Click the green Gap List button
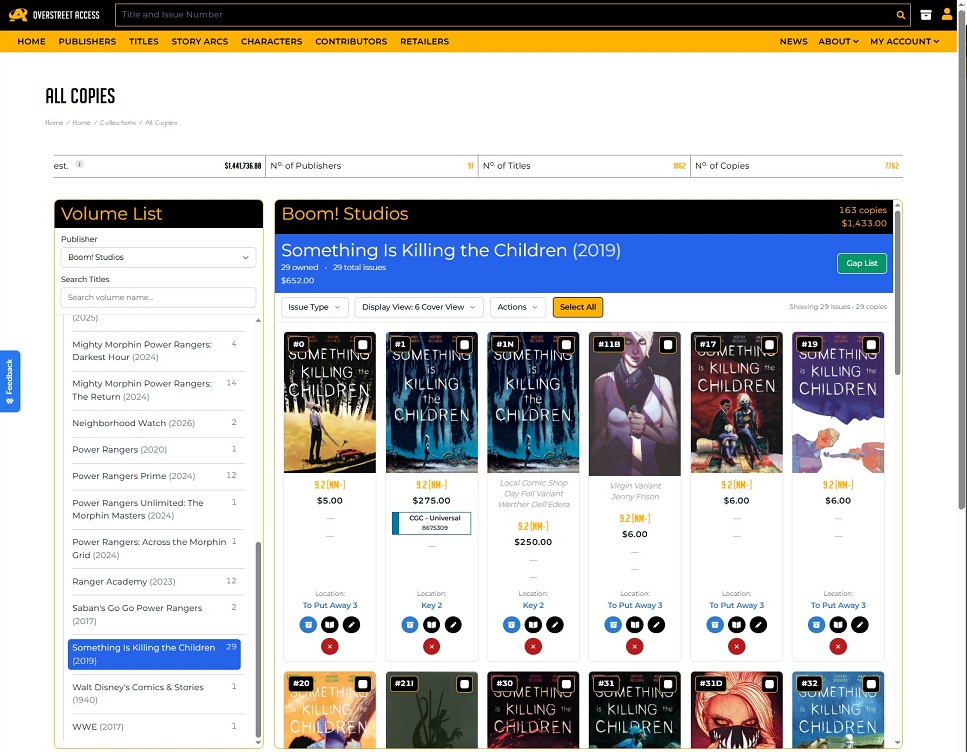This screenshot has width=967, height=752. [862, 263]
